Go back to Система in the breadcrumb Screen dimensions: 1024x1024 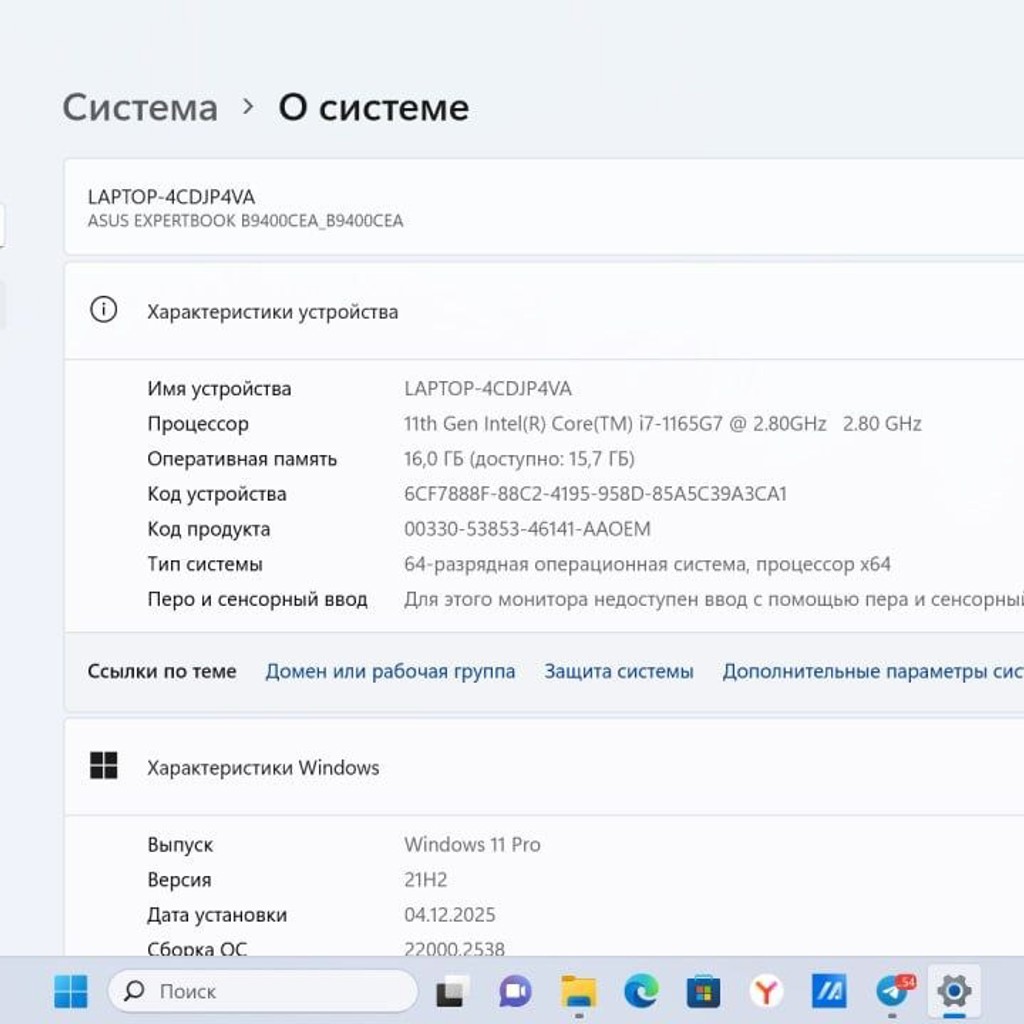coord(140,107)
